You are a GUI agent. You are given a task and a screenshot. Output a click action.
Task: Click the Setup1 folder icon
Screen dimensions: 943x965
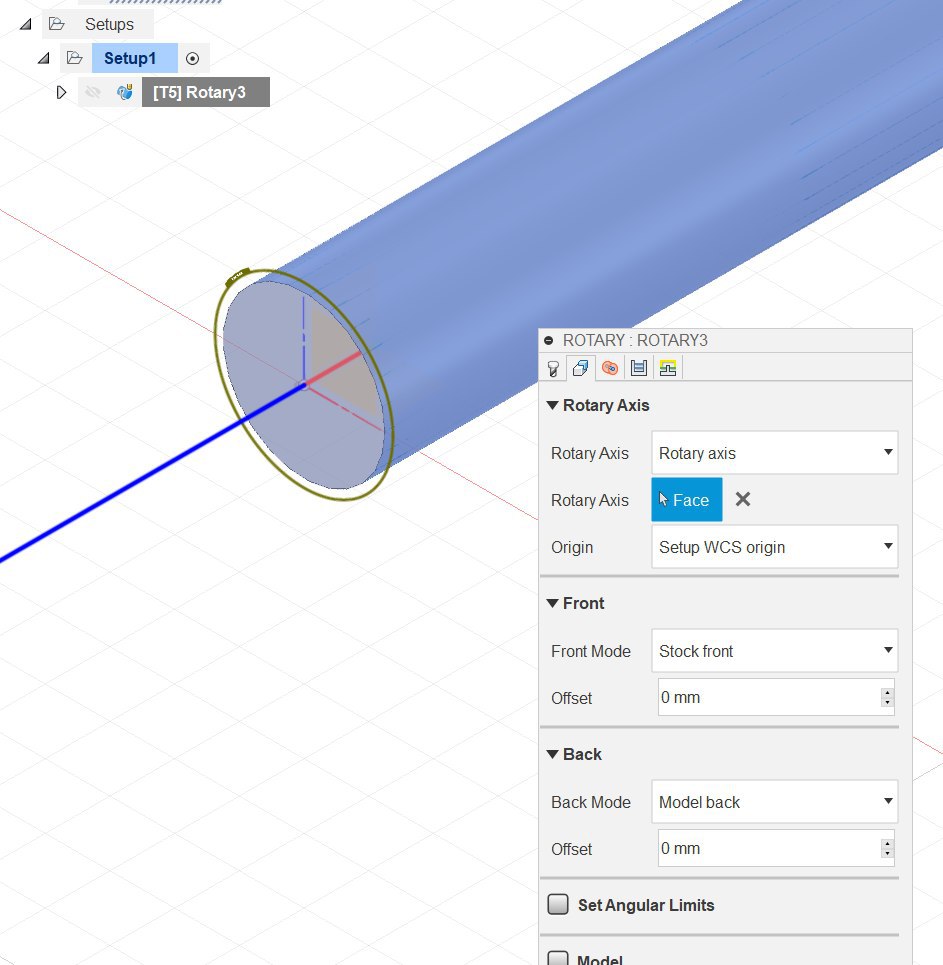[x=74, y=58]
